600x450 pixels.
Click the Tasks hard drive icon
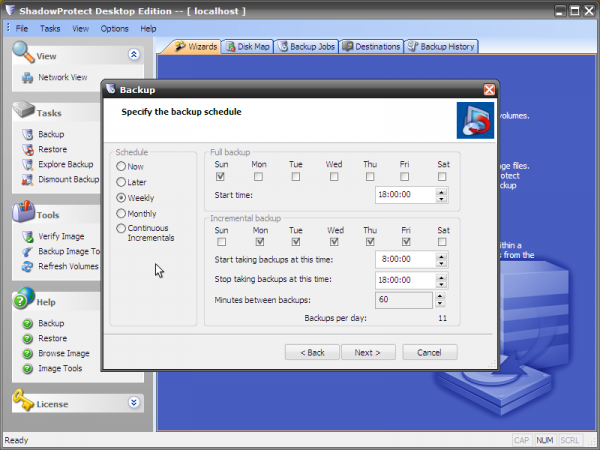tap(23, 109)
